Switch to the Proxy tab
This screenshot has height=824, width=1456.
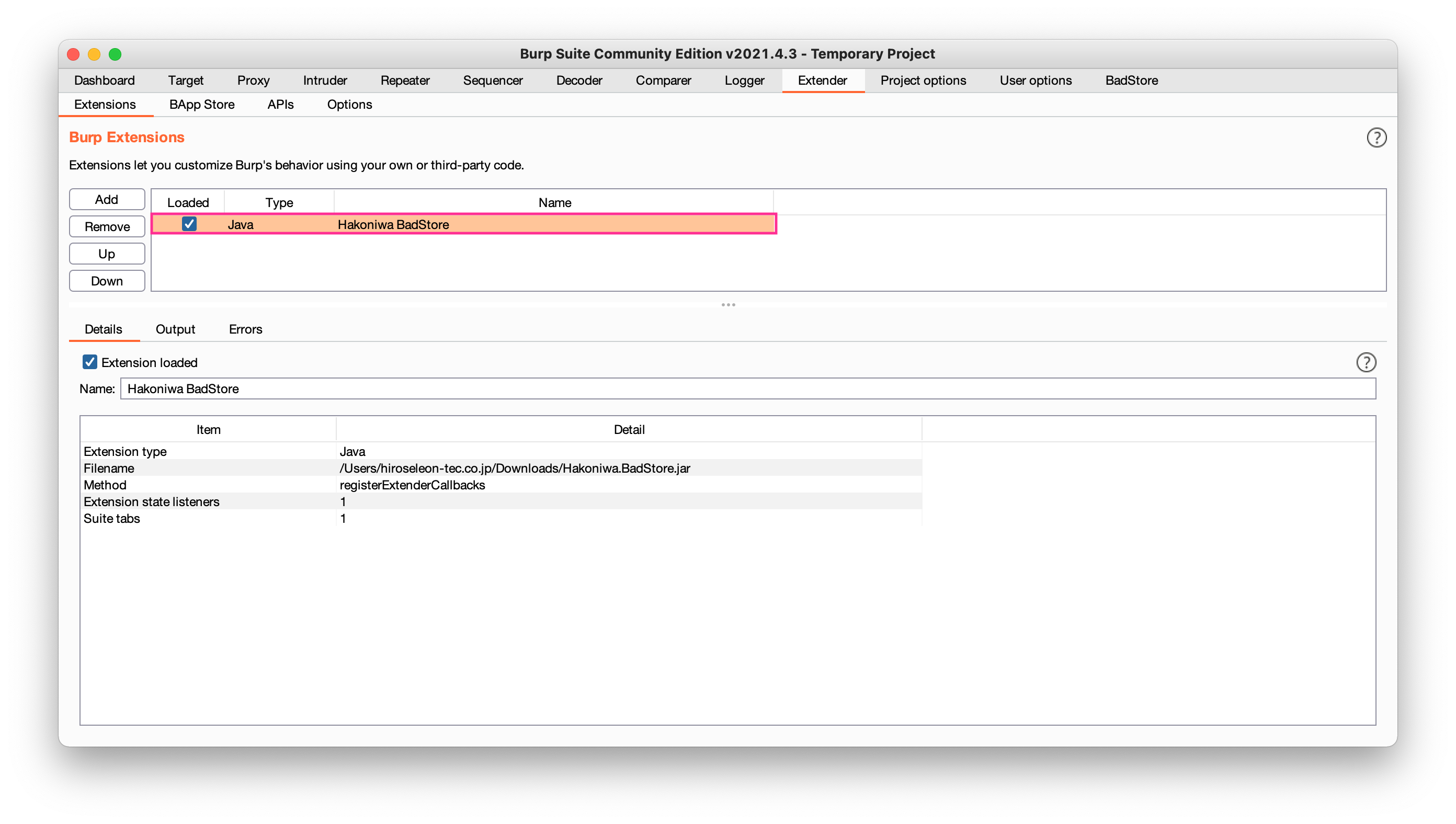click(253, 81)
